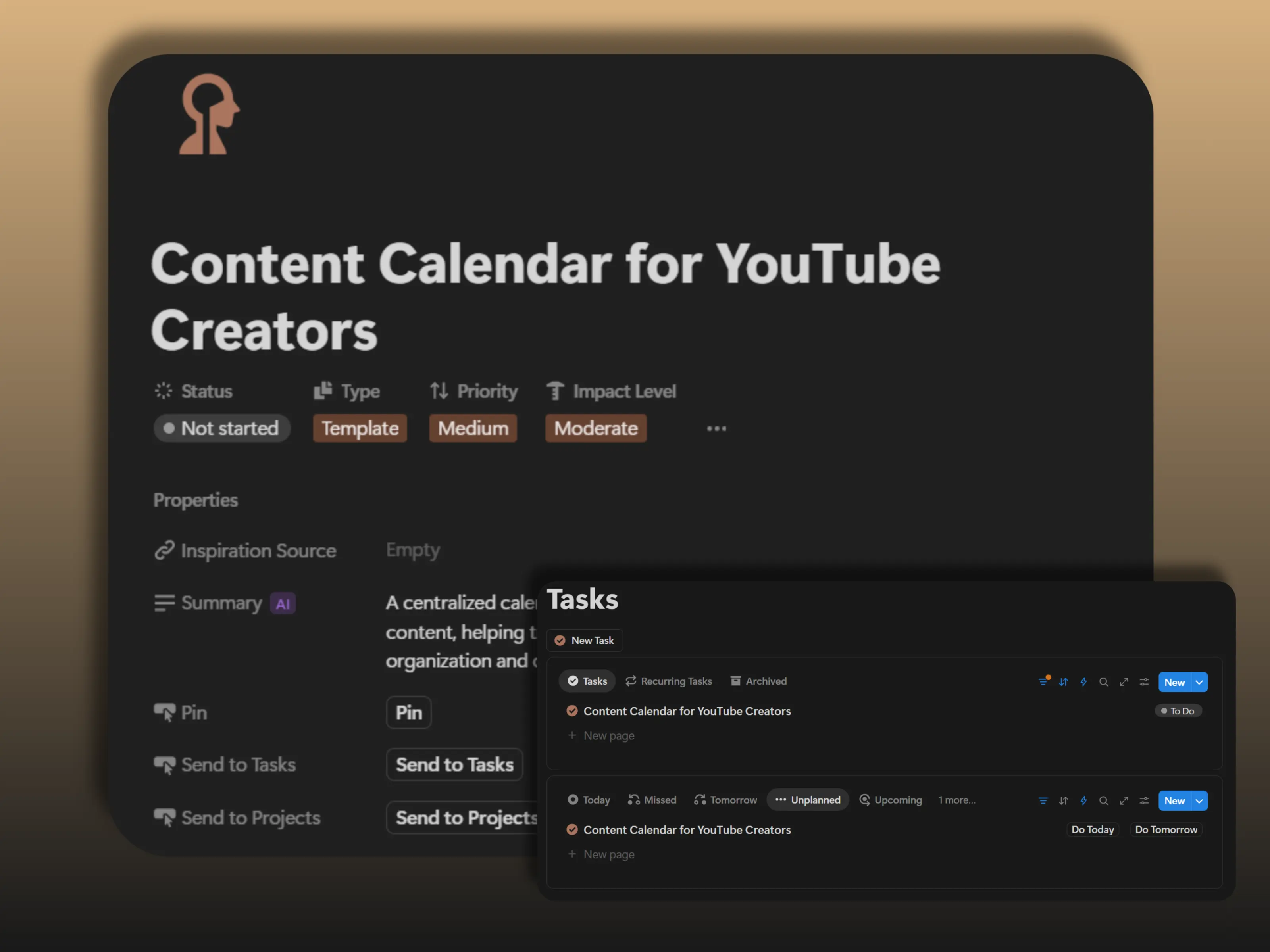Click the sort icon in upper Tasks toolbar
Image resolution: width=1270 pixels, height=952 pixels.
click(x=1063, y=682)
